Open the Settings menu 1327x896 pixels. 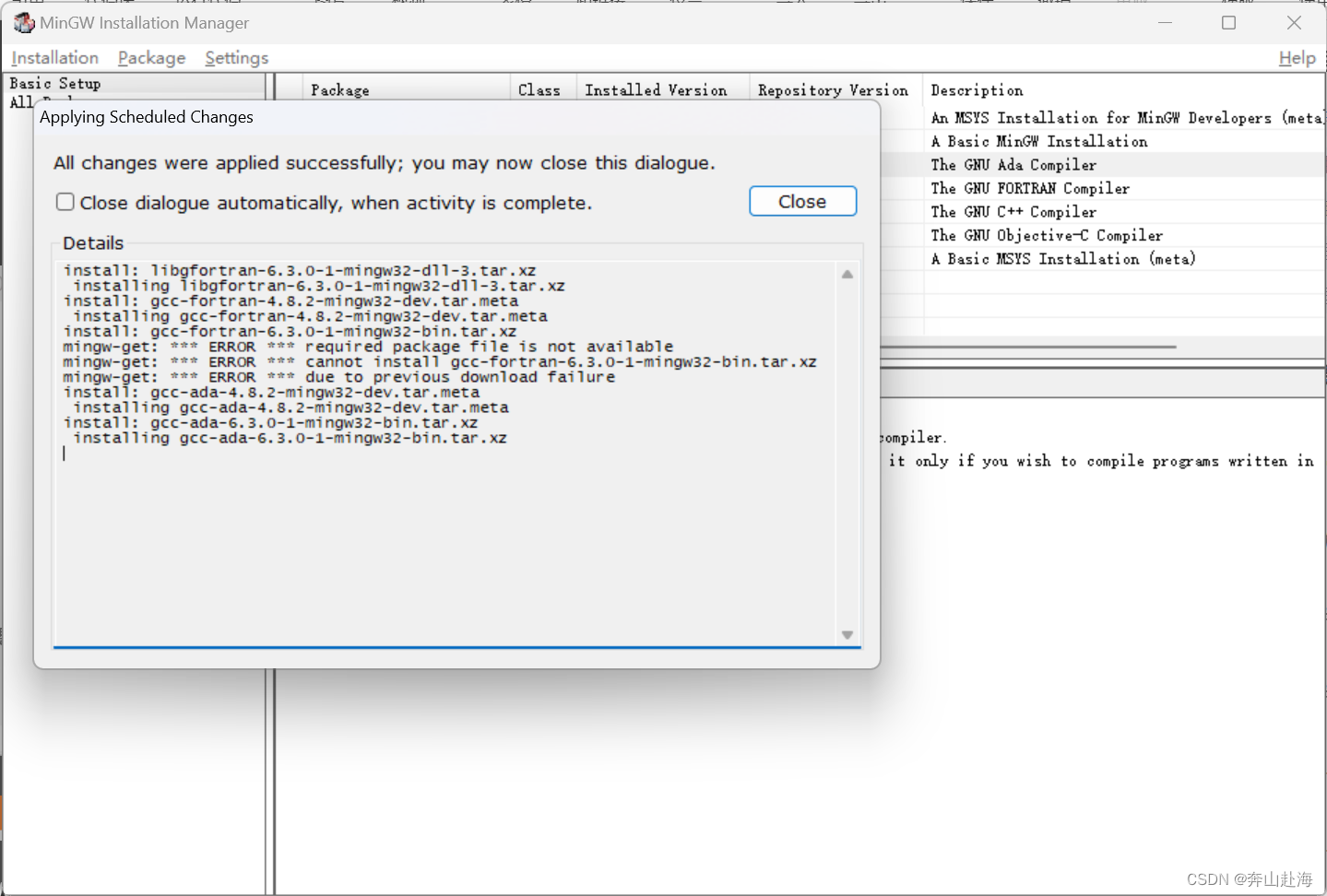236,58
